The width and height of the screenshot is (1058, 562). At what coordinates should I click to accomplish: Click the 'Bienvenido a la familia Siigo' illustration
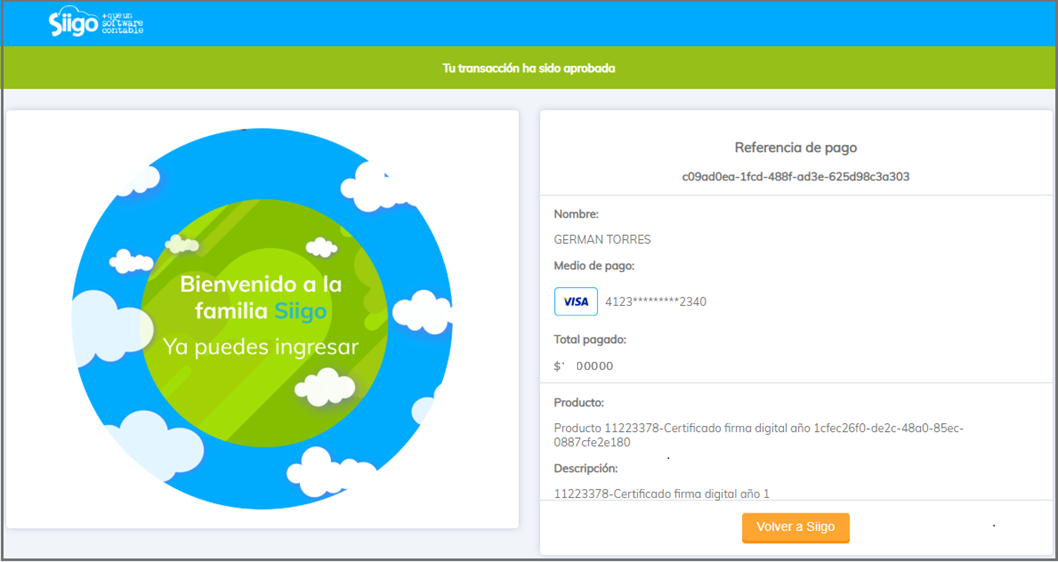click(x=262, y=319)
